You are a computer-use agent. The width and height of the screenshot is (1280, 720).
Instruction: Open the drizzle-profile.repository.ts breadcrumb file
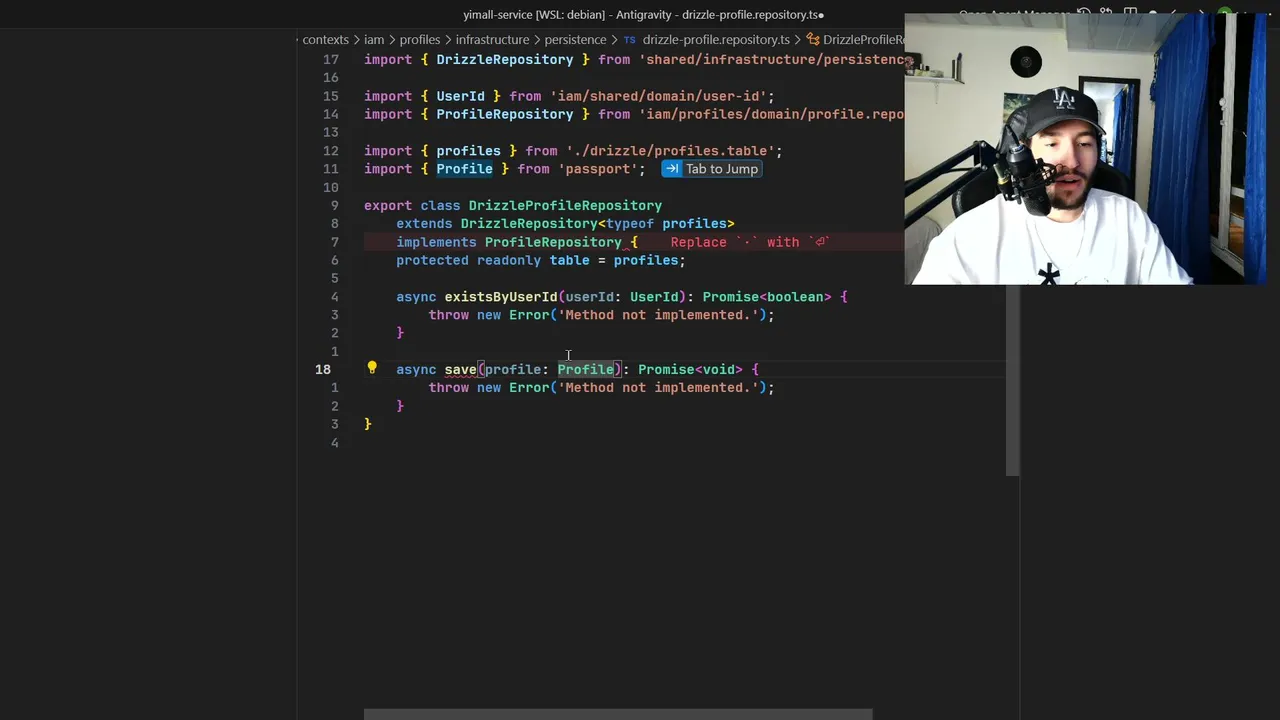click(x=716, y=40)
